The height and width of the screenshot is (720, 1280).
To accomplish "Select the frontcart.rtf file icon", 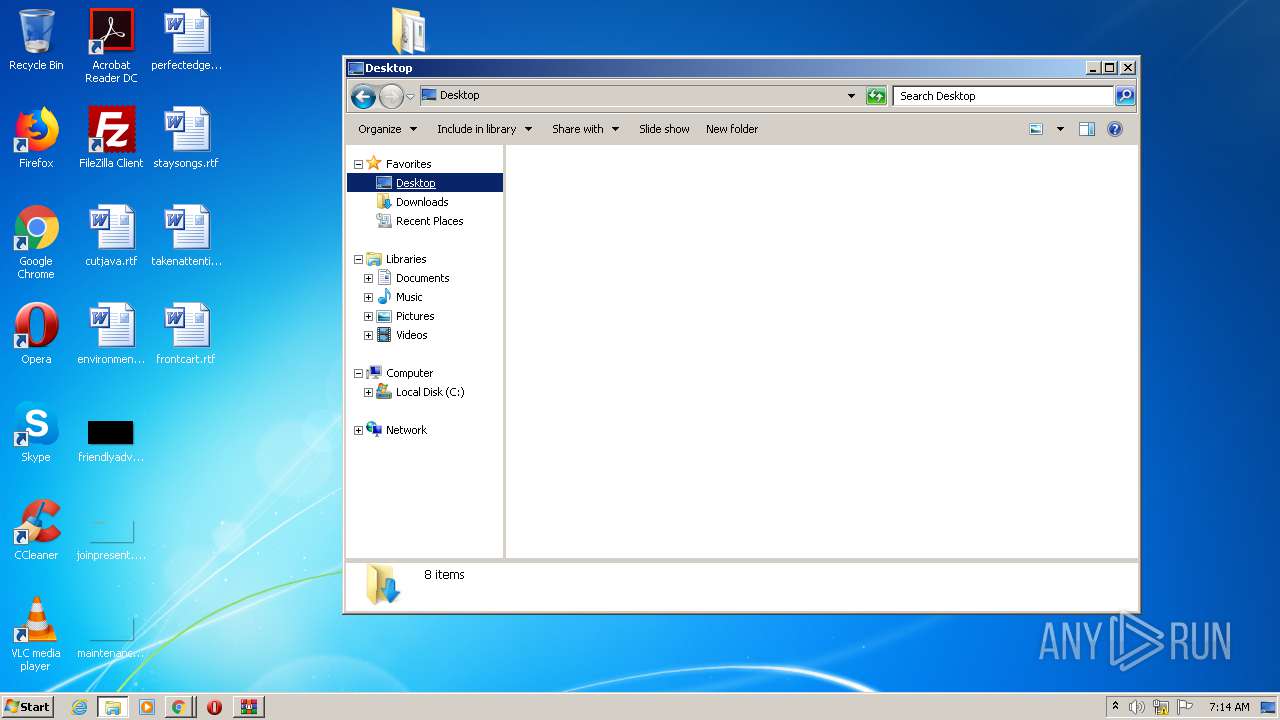I will point(186,334).
